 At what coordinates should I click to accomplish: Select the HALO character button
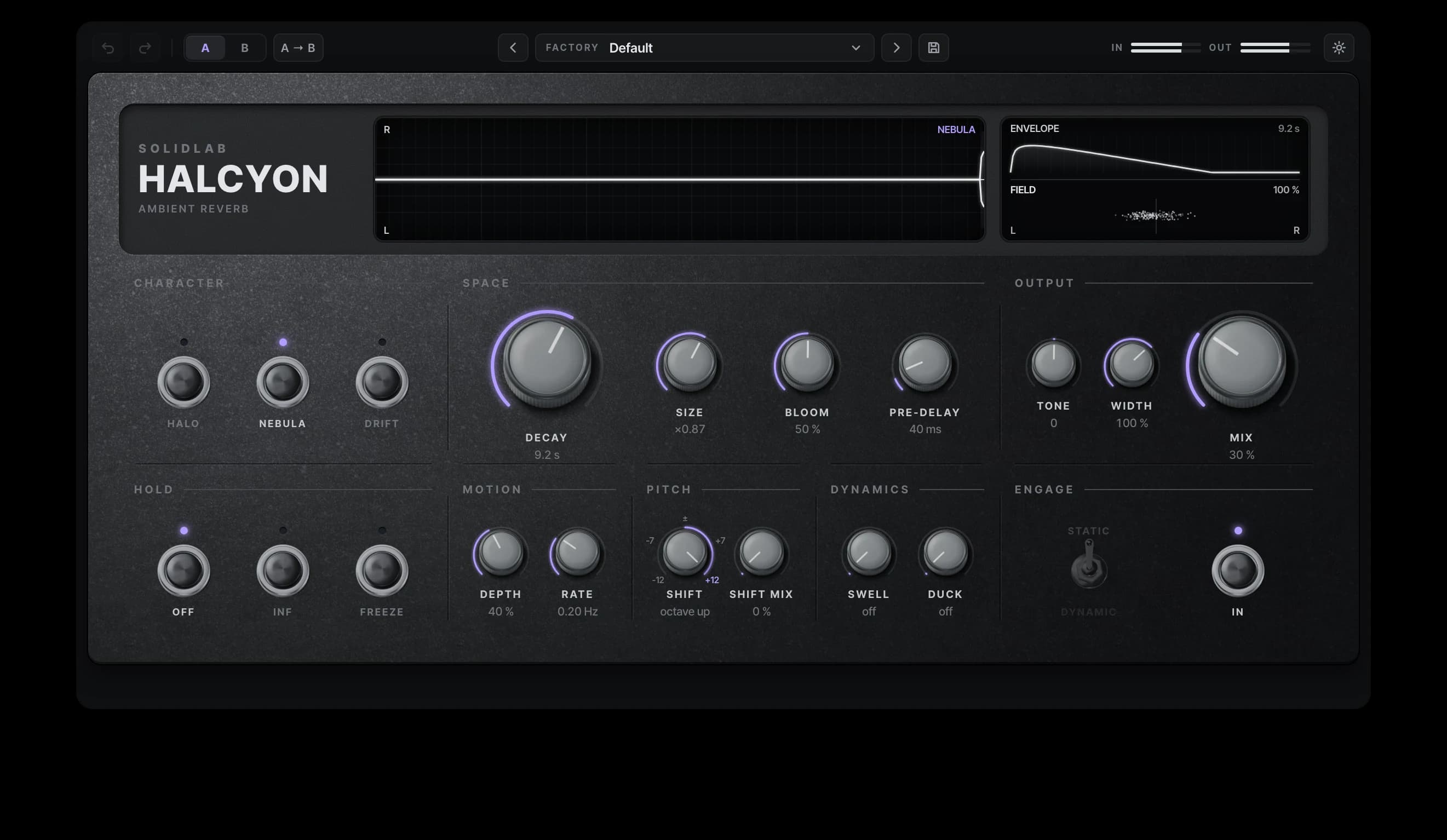click(183, 382)
